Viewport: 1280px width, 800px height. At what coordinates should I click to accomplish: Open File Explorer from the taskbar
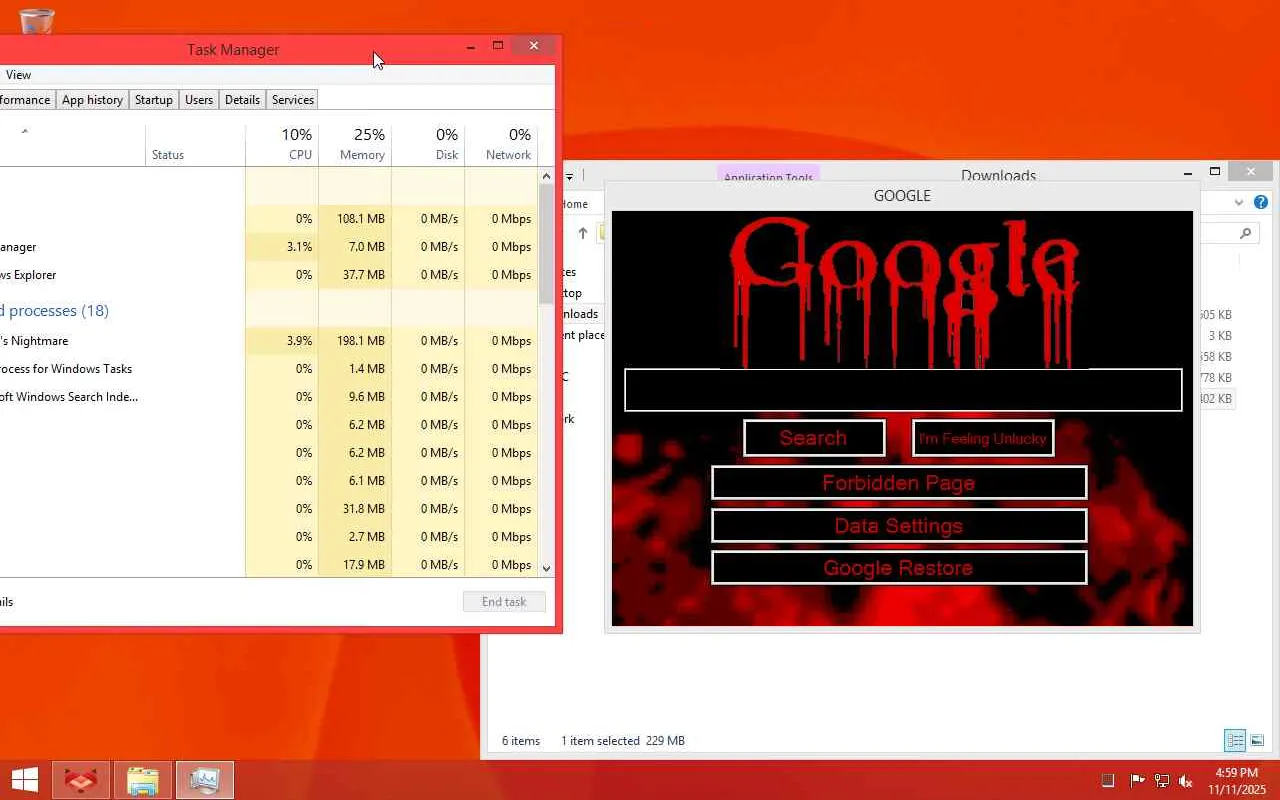tap(143, 780)
